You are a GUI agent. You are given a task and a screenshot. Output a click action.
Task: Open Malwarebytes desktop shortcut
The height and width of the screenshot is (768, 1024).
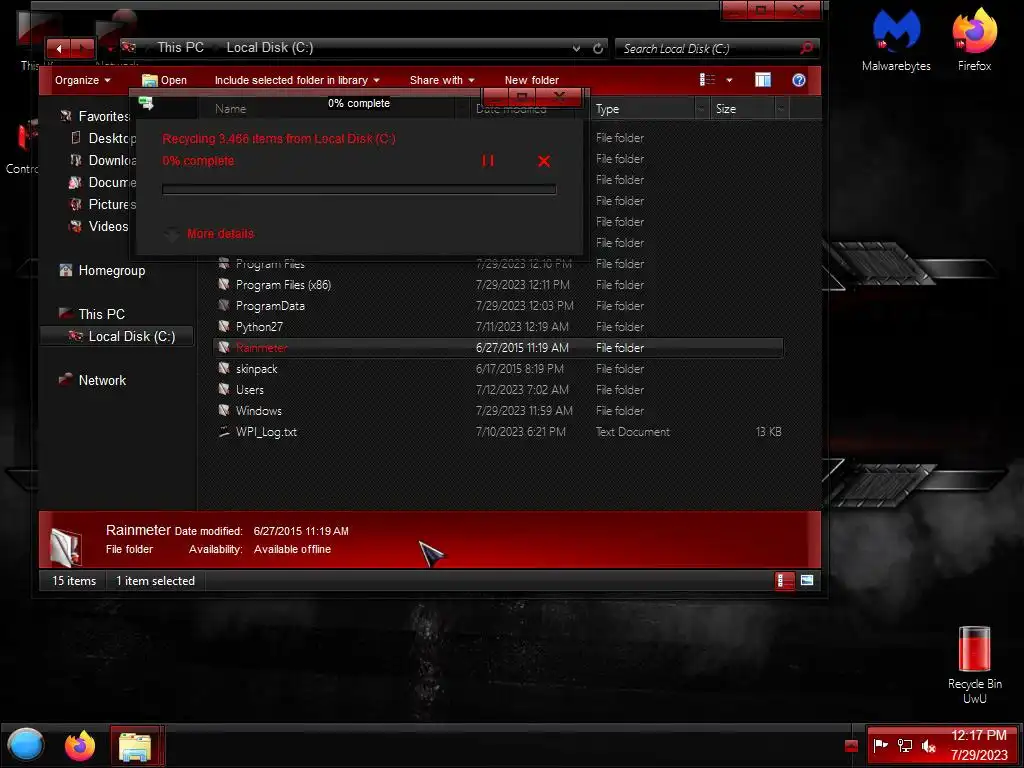coord(896,40)
